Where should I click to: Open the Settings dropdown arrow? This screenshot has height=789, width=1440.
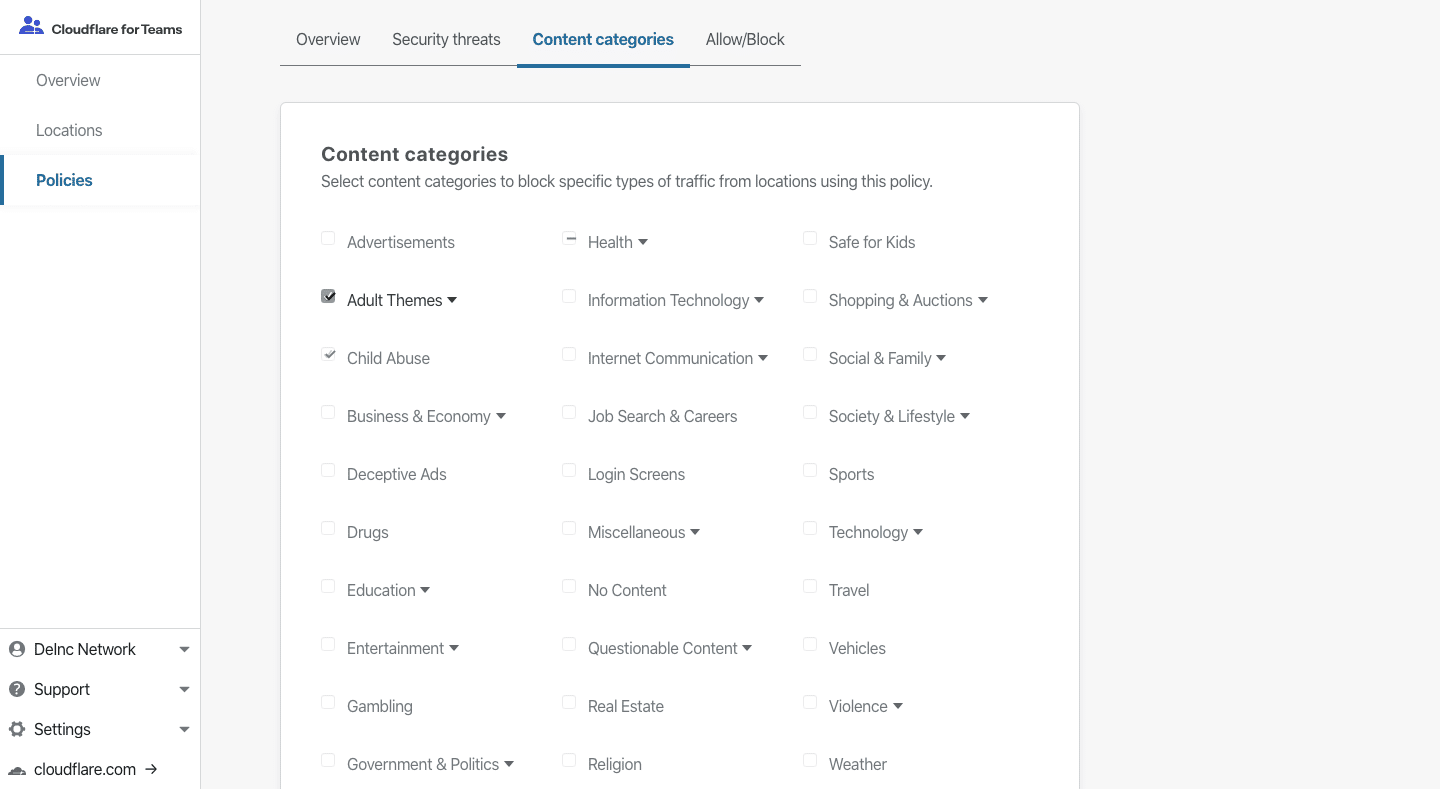[184, 729]
